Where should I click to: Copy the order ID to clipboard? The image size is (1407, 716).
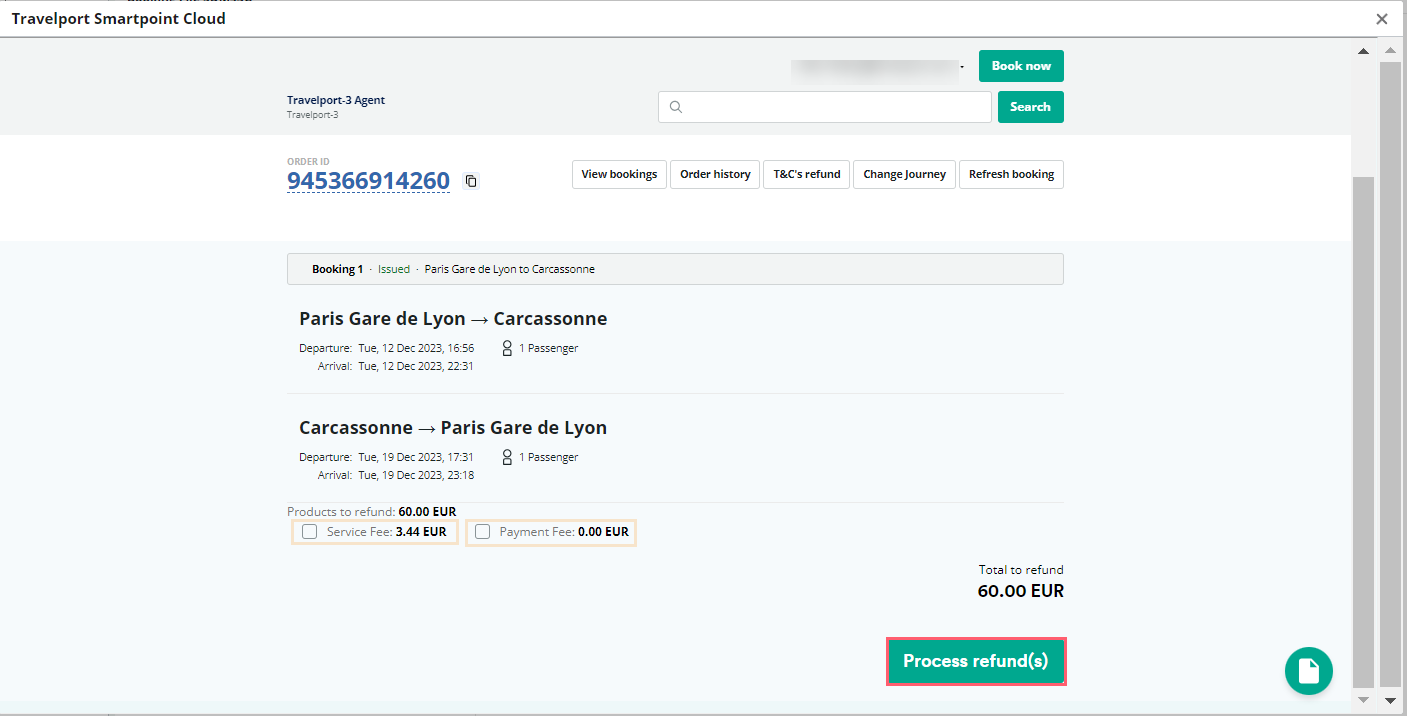point(472,181)
